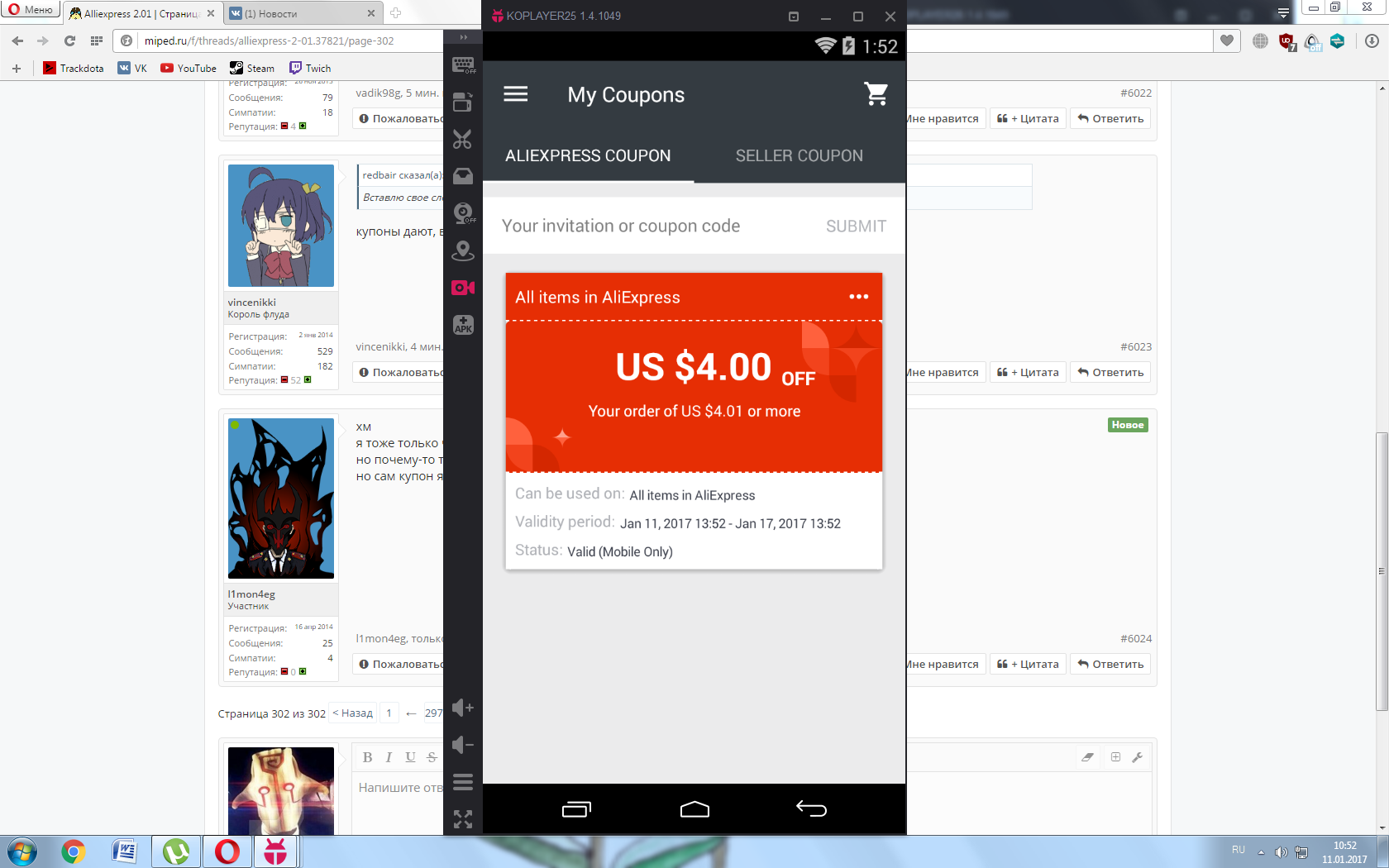Open Twich bookmark

(310, 68)
